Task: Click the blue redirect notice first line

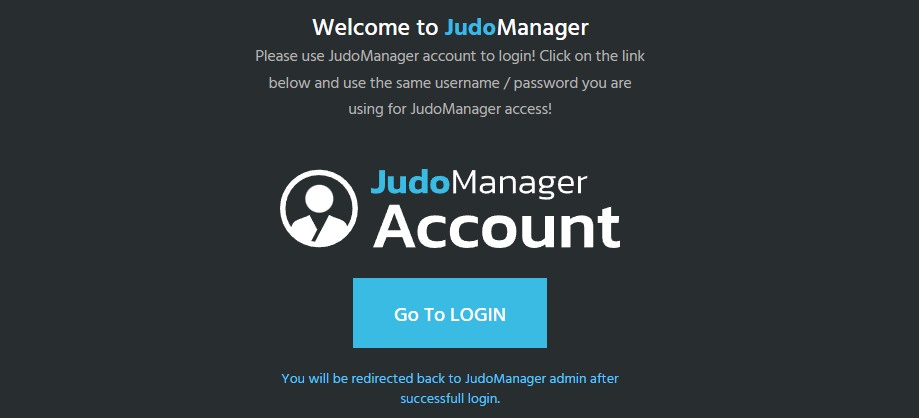Action: (450, 379)
